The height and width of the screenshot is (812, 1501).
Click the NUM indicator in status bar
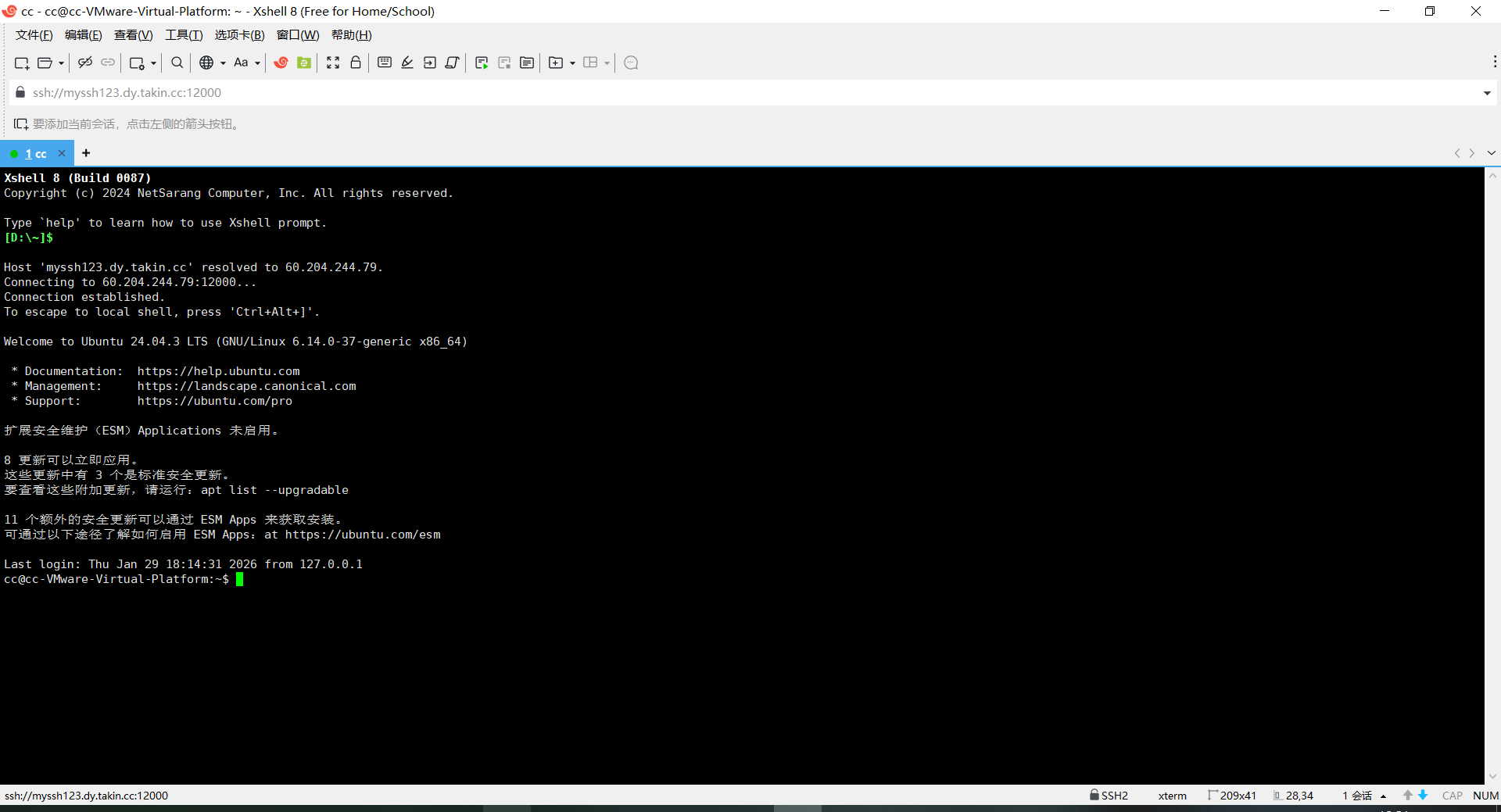tap(1486, 796)
